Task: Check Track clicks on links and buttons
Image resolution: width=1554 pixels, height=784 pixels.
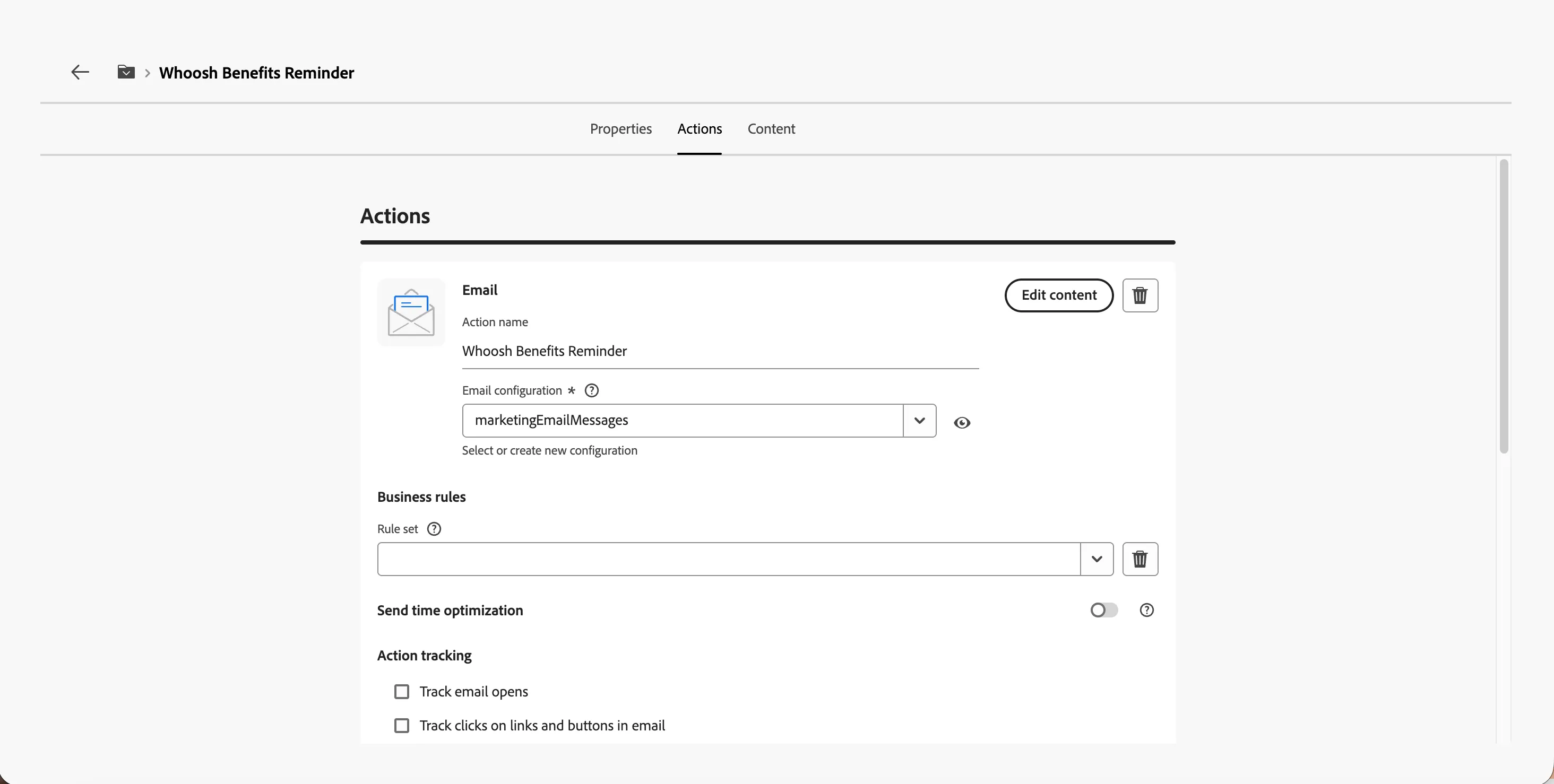Action: (401, 726)
